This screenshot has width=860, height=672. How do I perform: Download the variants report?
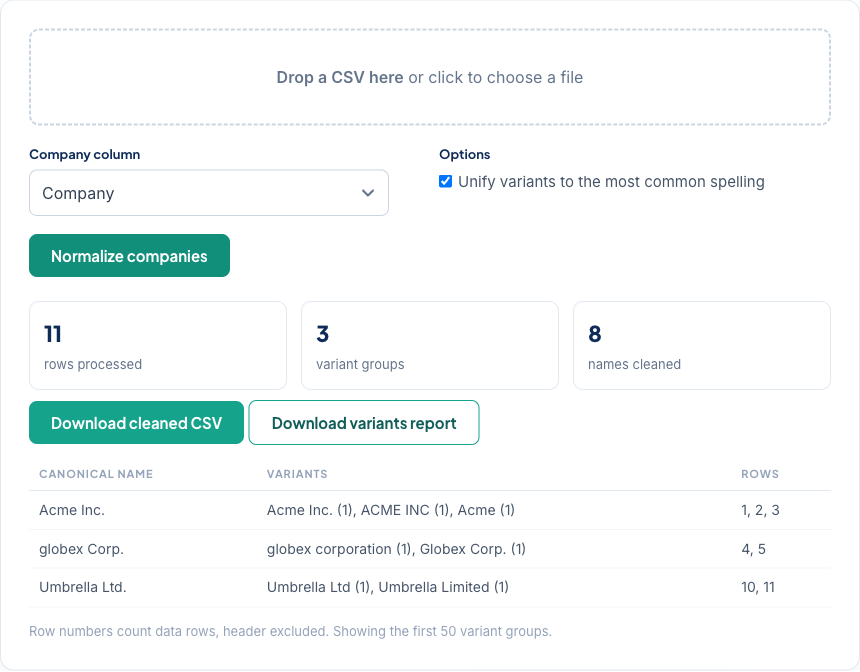[x=364, y=422]
